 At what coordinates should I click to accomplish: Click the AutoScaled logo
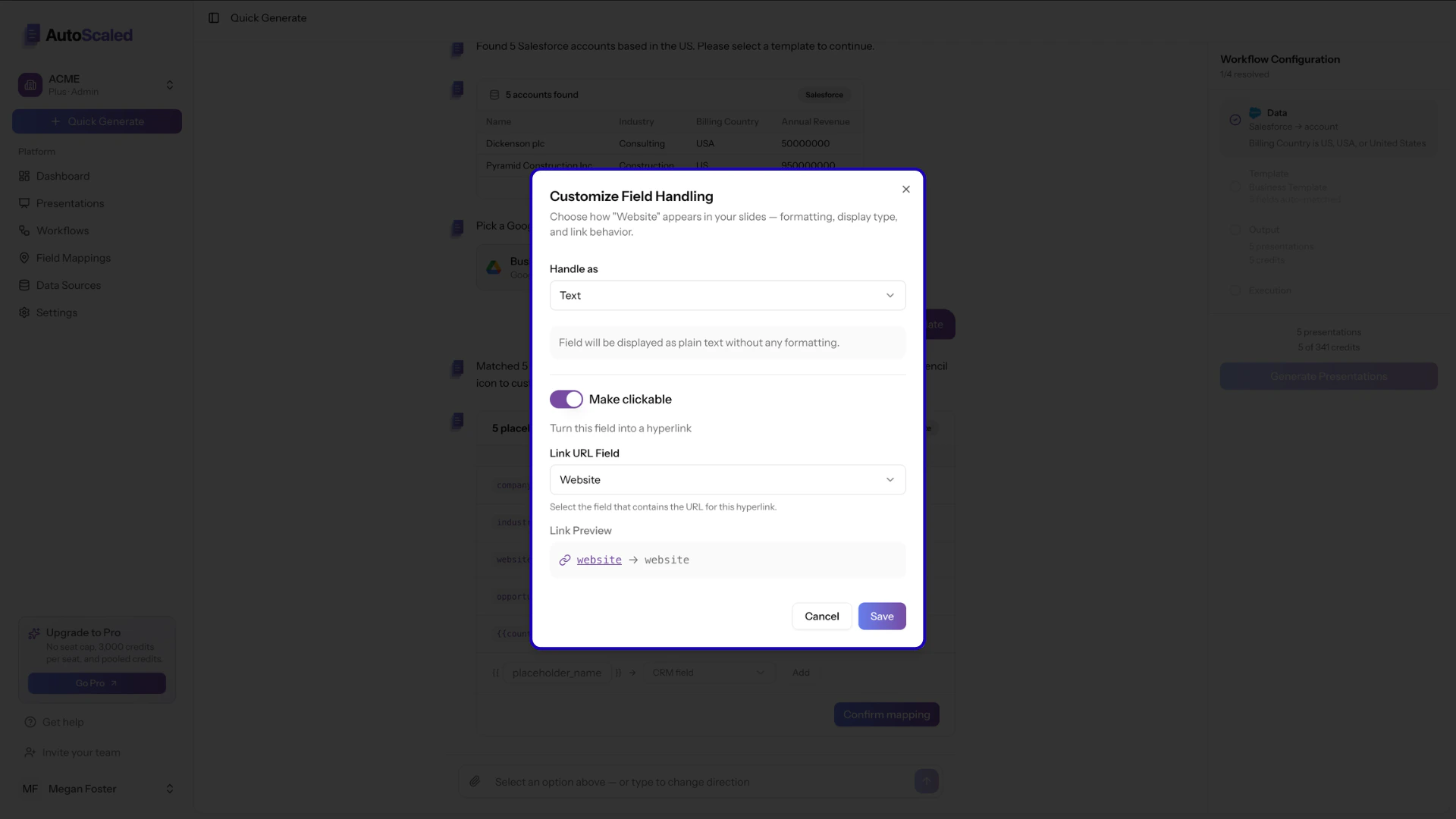coord(77,35)
